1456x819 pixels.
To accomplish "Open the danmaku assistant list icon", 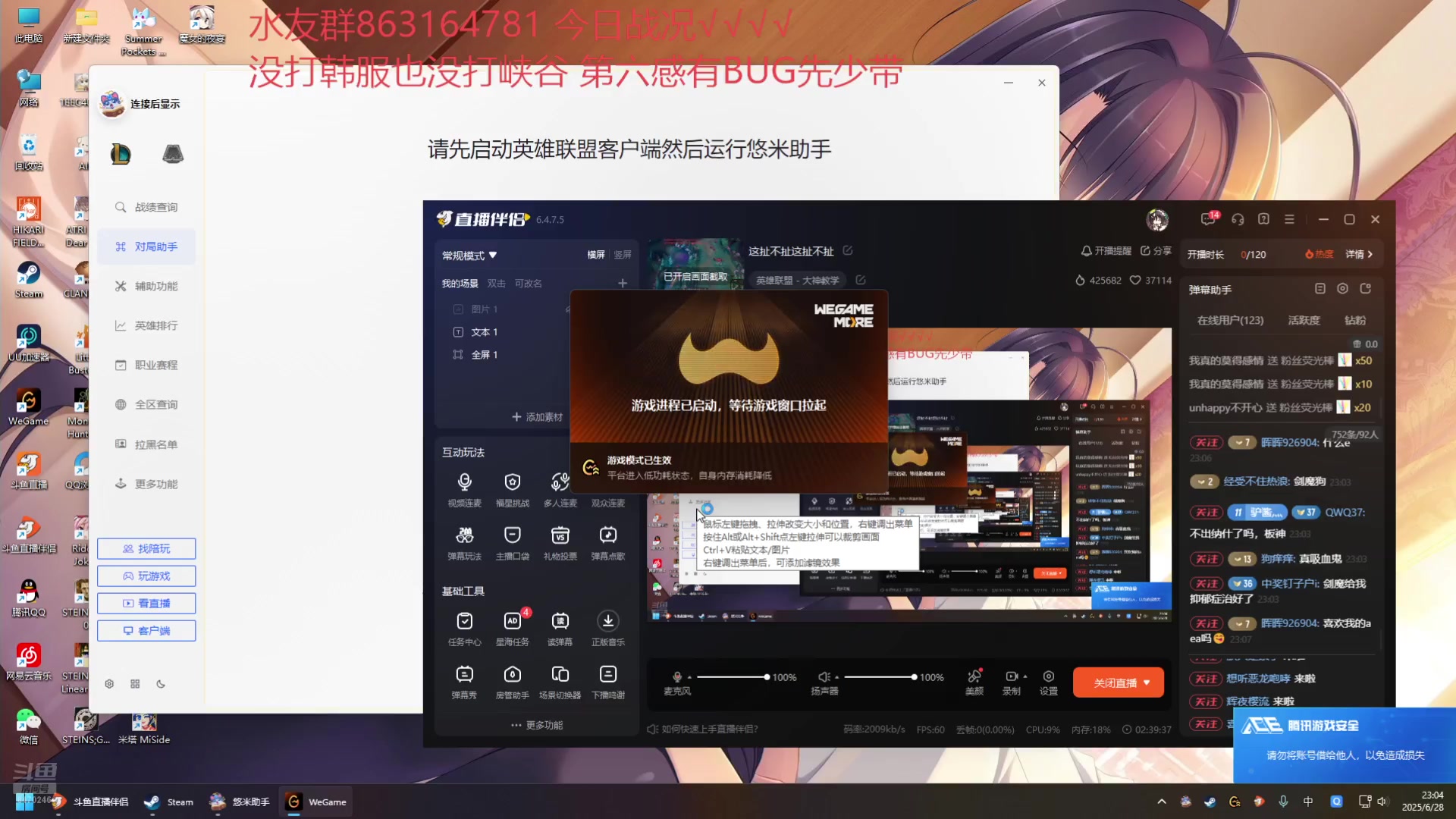I will (1319, 288).
